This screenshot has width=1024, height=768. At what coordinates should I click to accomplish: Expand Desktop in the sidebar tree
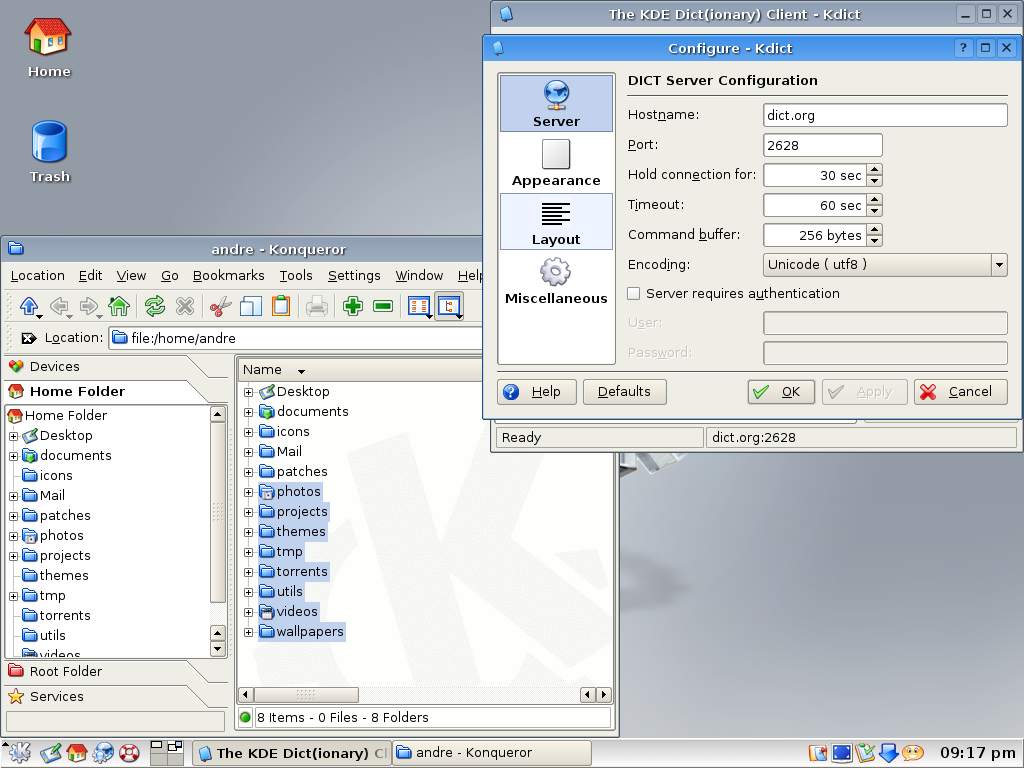(x=13, y=436)
